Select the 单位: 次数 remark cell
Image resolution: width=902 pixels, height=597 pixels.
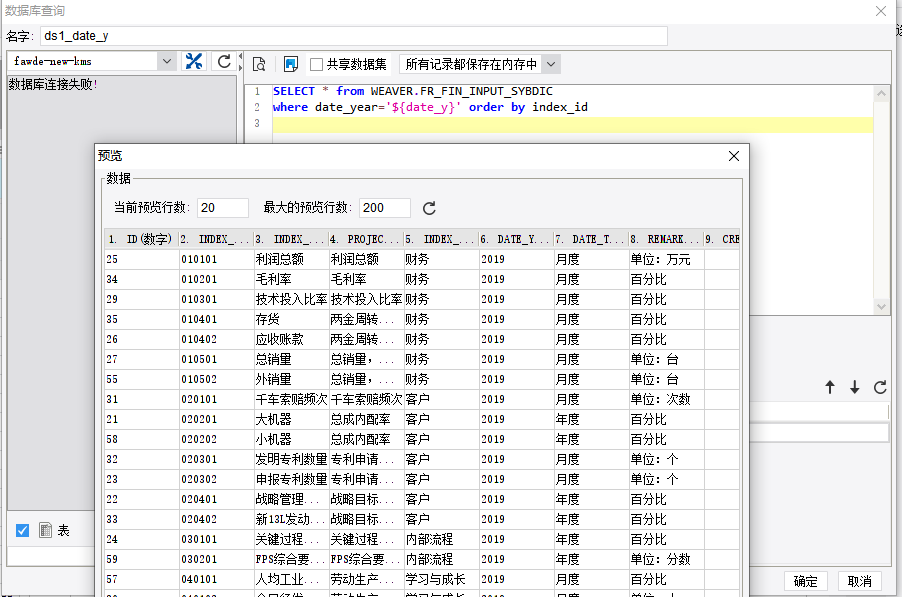pos(666,399)
